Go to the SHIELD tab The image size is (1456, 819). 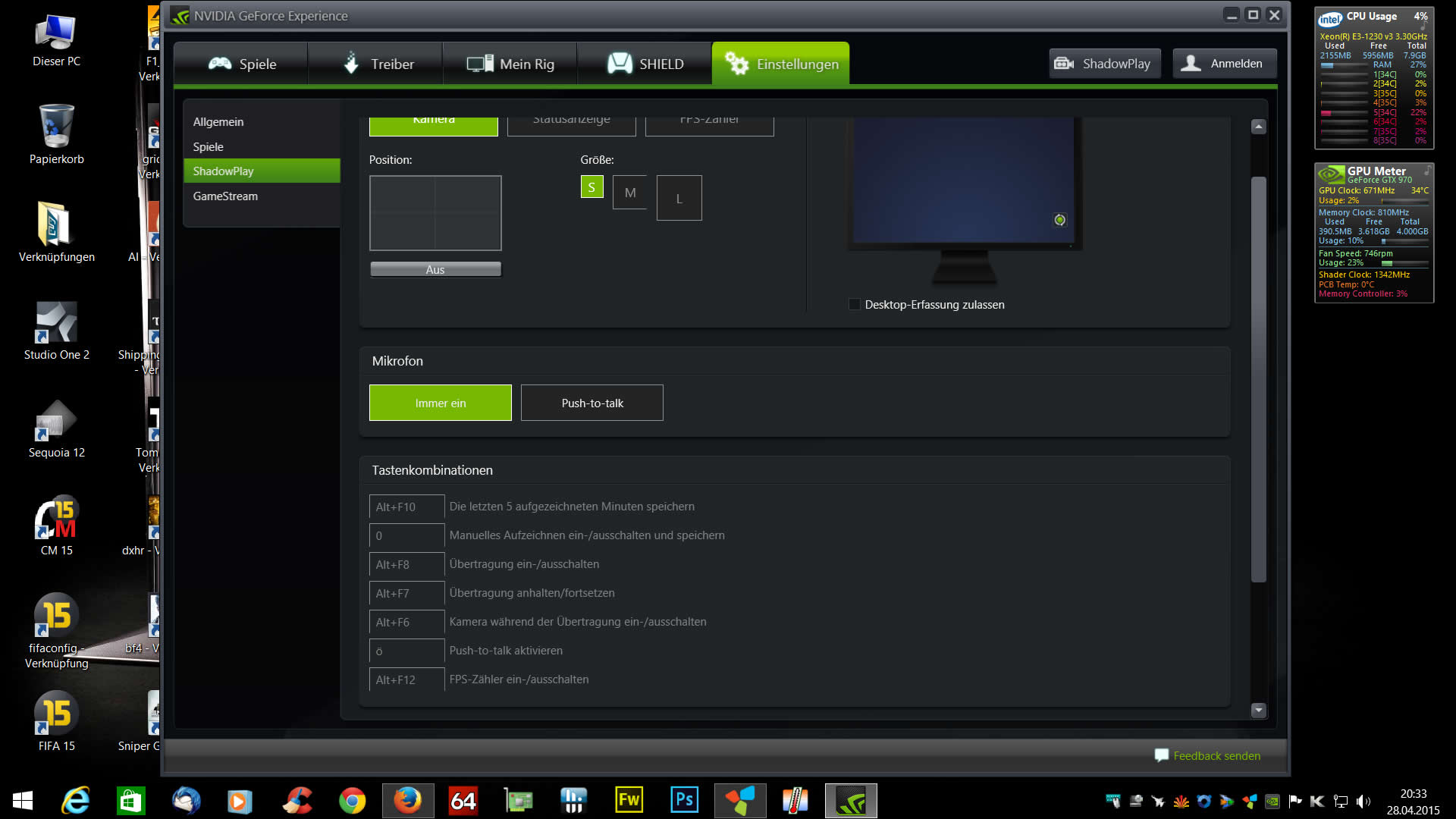(x=645, y=64)
